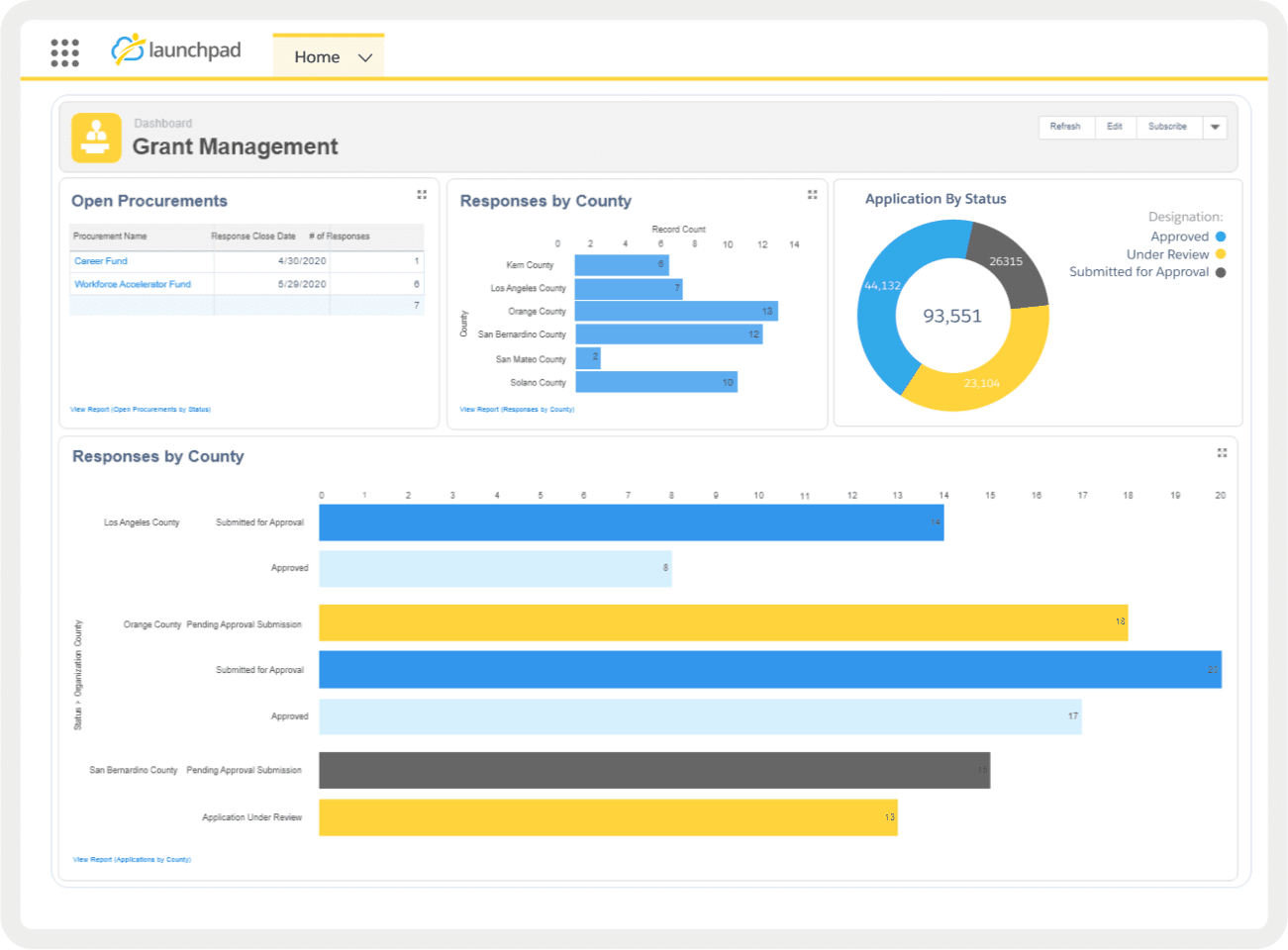Click the Subscribe button
The height and width of the screenshot is (950, 1288).
pyautogui.click(x=1168, y=127)
